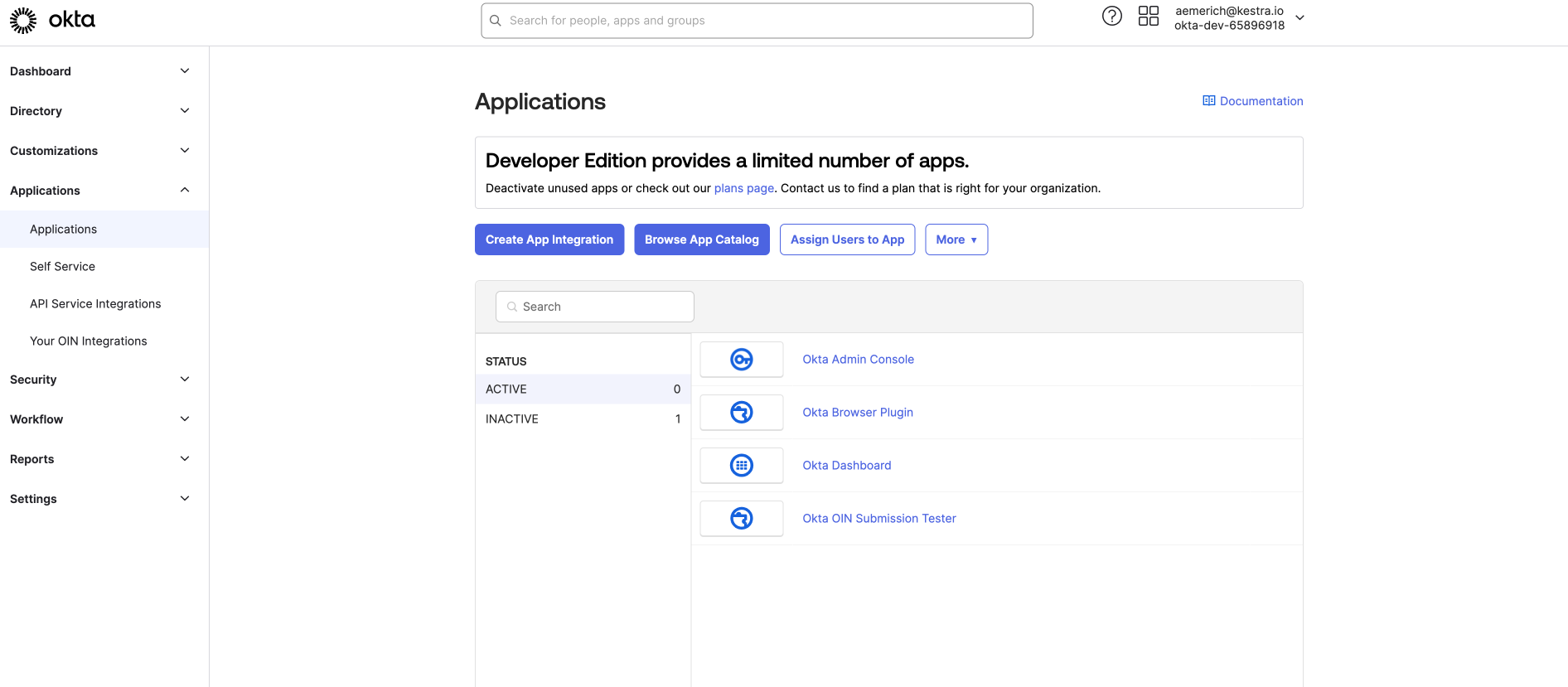Expand the Security sidebar section
Image resolution: width=1568 pixels, height=687 pixels.
coord(184,380)
